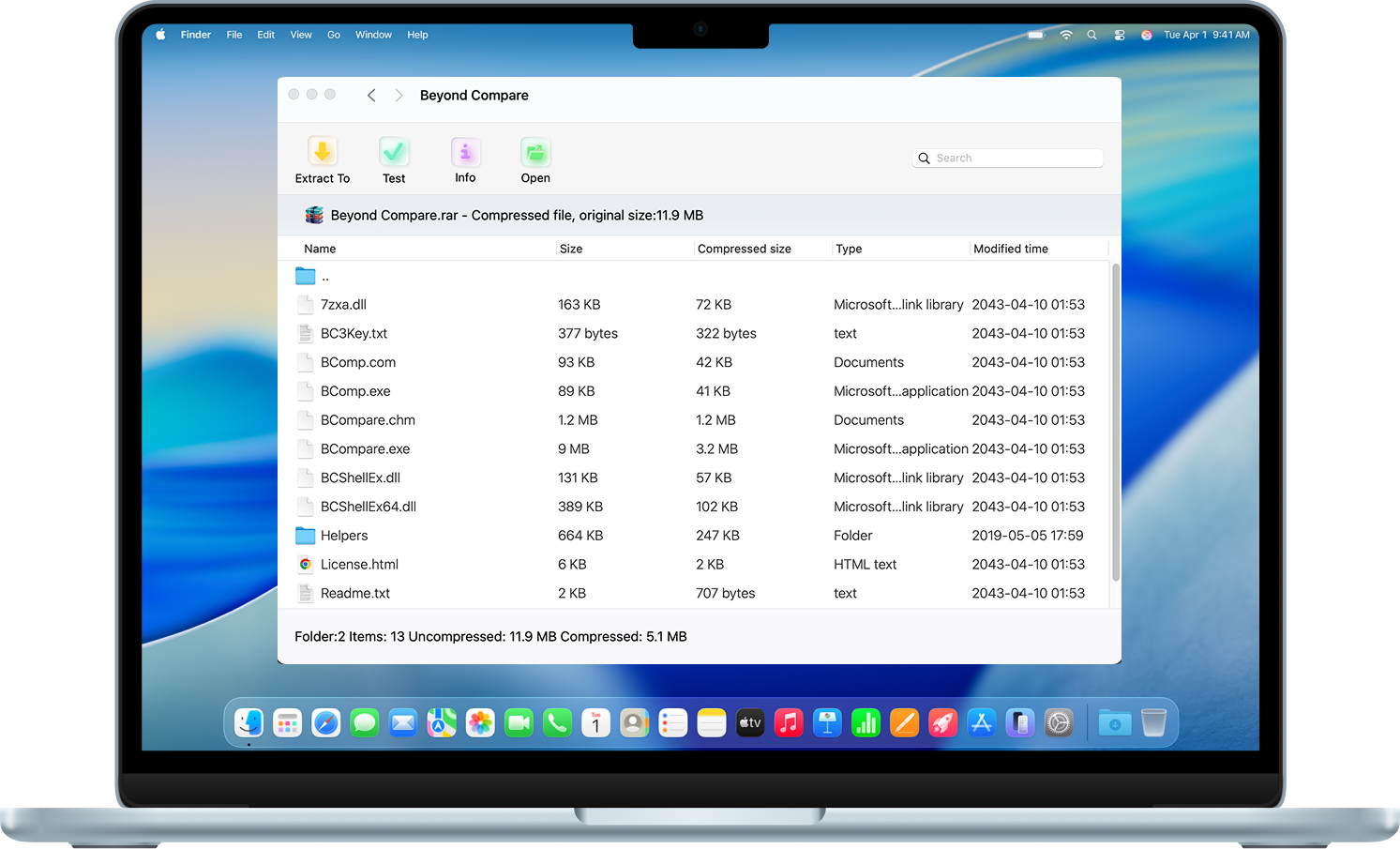Open the Info toolbar icon

pyautogui.click(x=465, y=152)
